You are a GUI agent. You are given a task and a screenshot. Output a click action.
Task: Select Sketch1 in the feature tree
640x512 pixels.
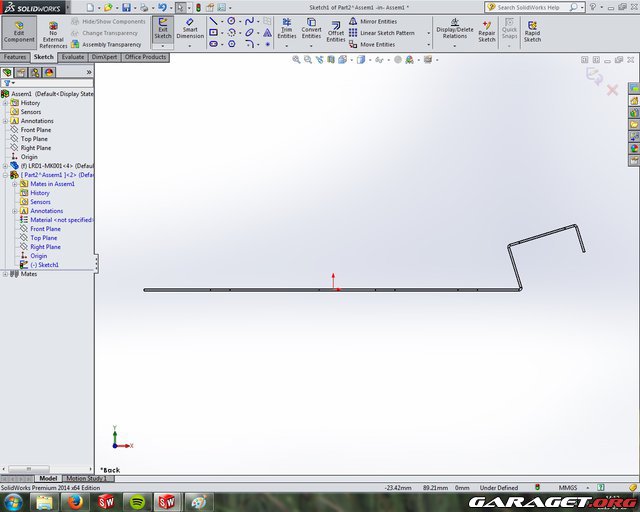point(44,265)
